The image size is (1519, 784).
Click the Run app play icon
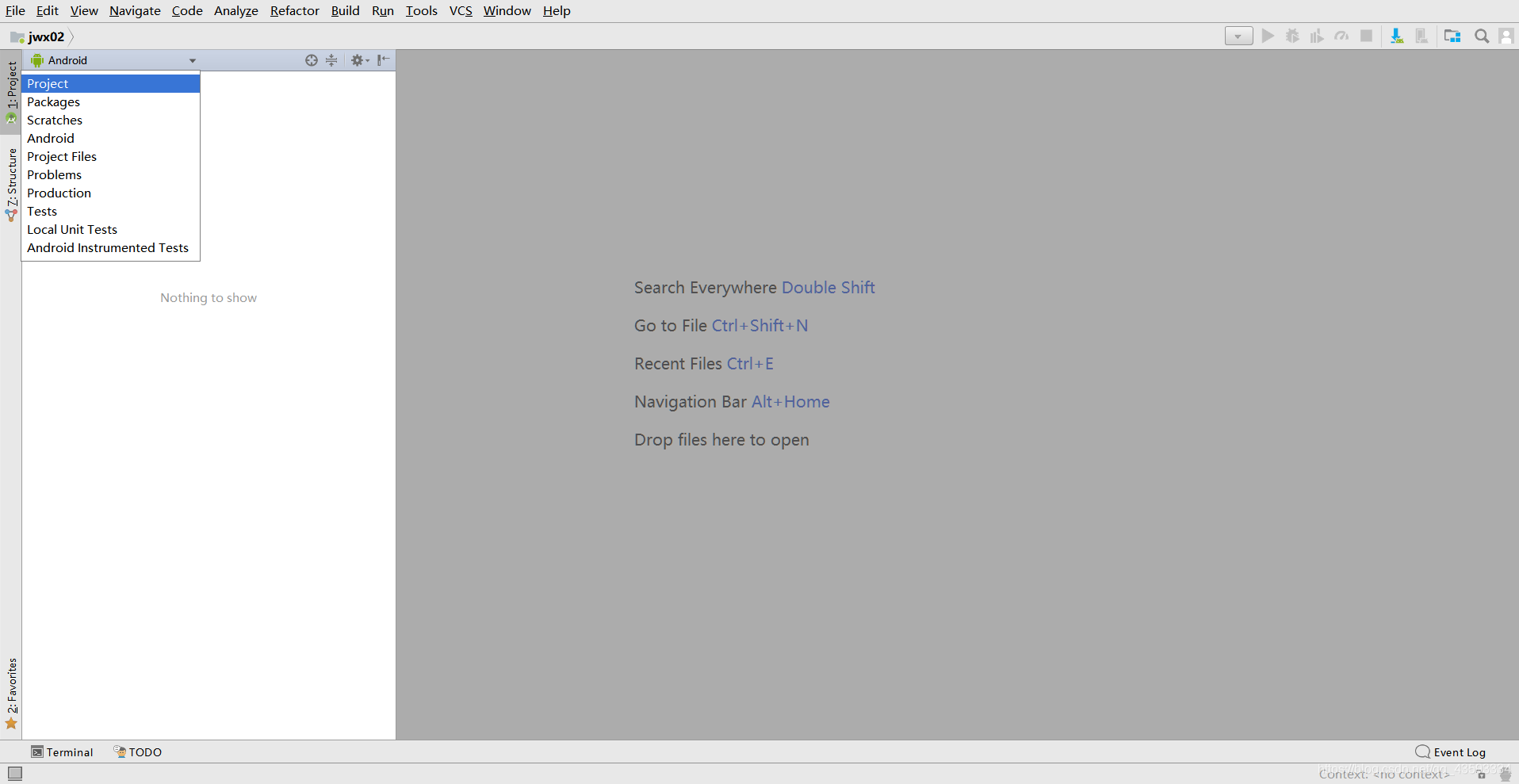click(x=1268, y=36)
